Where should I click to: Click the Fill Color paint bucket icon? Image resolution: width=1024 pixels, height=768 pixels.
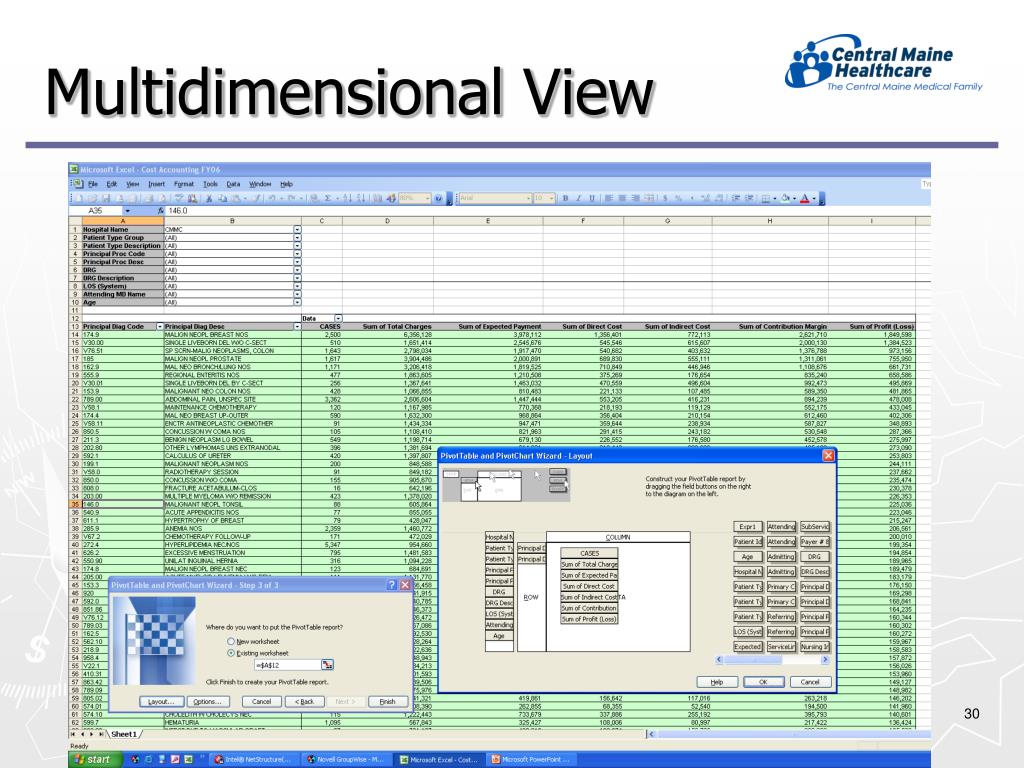click(786, 198)
